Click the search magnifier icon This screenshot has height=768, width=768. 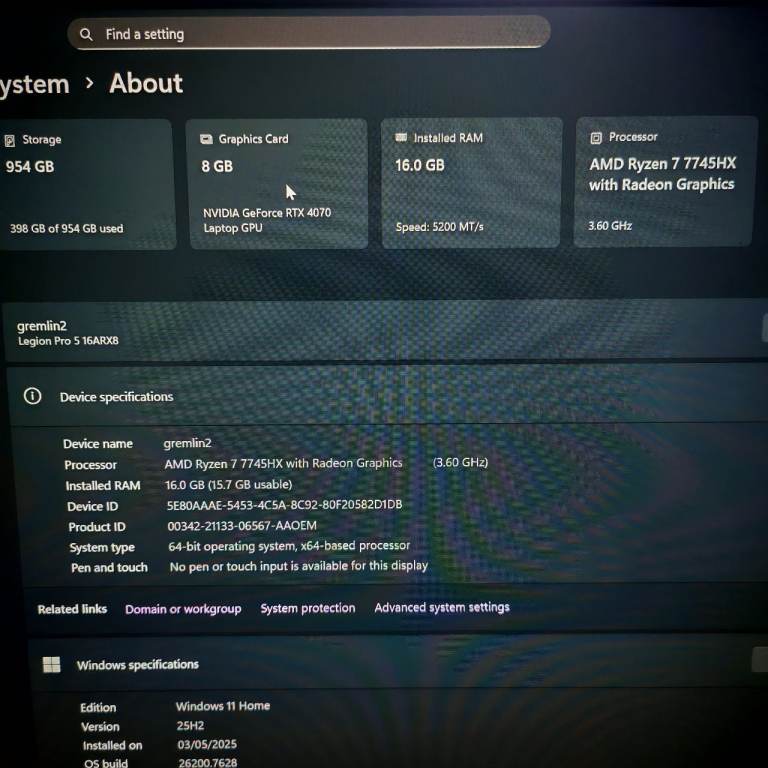click(x=86, y=34)
